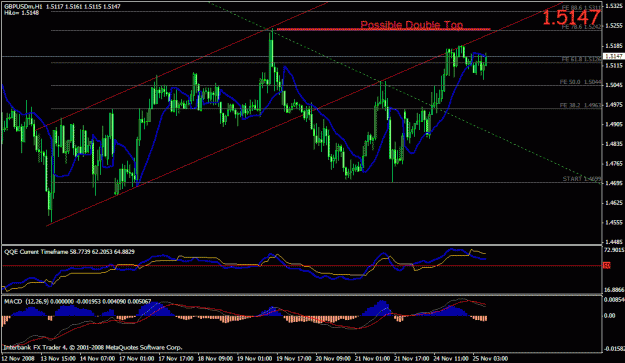Click the 16.8866 QQE scale value

[614, 290]
